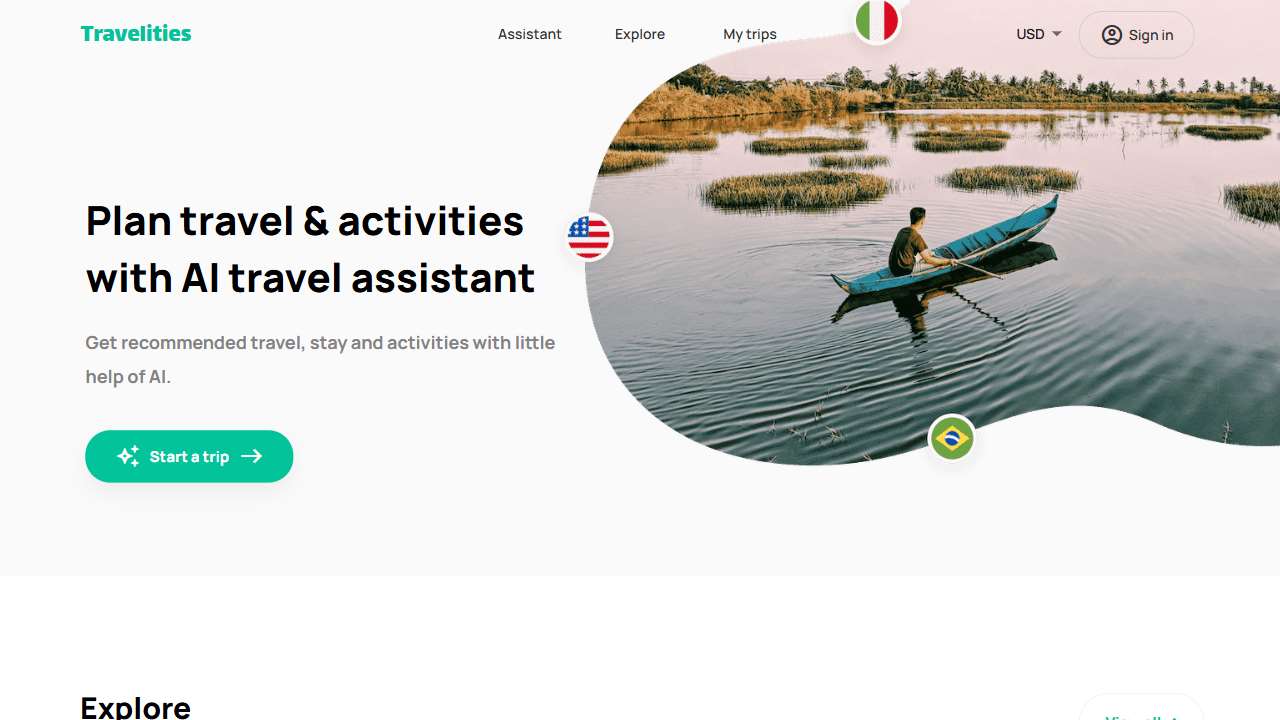Click the blue canoe in the hero image
Screen dimensions: 1280x720
(x=946, y=247)
